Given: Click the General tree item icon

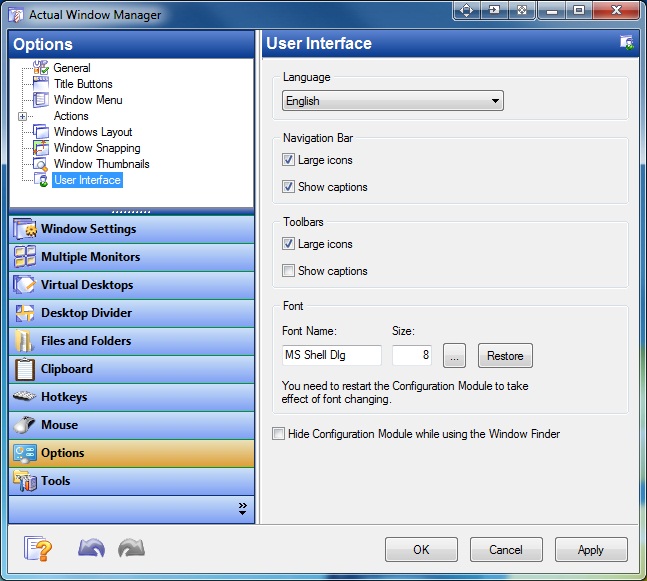Looking at the screenshot, I should coord(41,68).
